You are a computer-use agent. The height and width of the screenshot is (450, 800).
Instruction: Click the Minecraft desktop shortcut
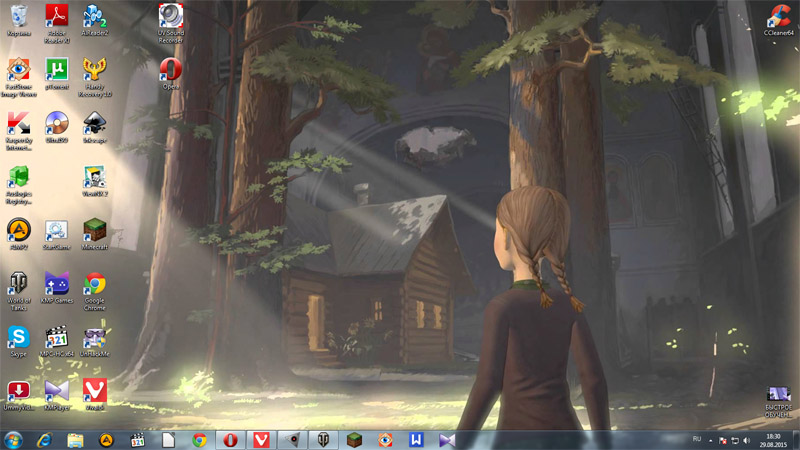pyautogui.click(x=95, y=235)
